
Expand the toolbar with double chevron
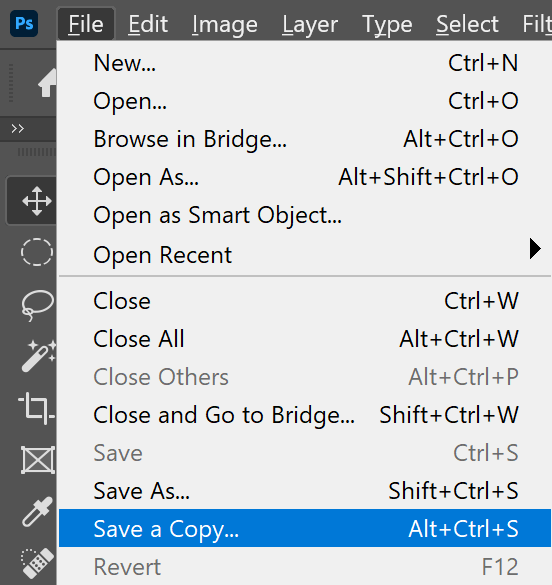click(18, 128)
